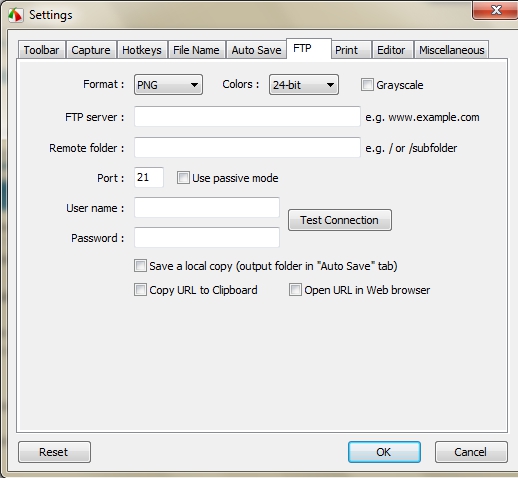
Task: Close the Settings dialog window
Action: (496, 10)
